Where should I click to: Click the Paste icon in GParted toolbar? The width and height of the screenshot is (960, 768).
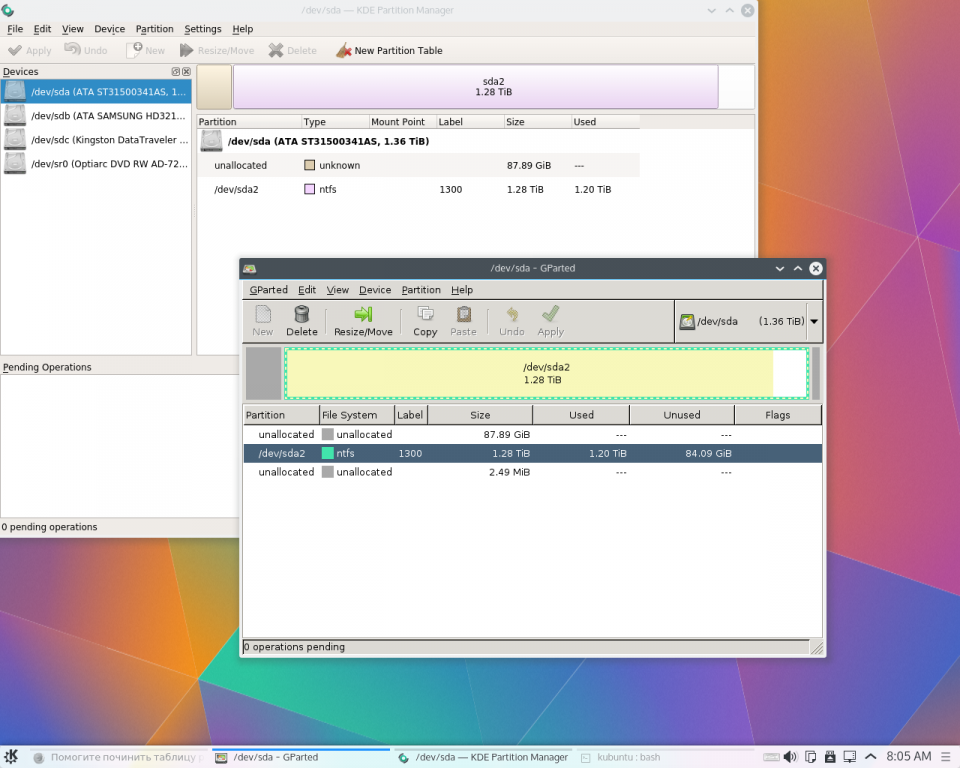point(463,314)
